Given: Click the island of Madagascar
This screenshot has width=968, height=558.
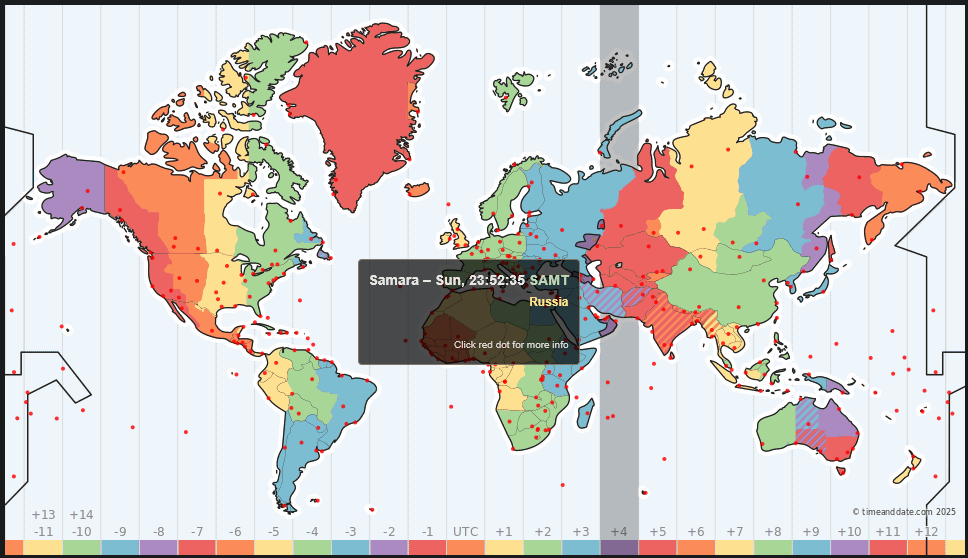Looking at the screenshot, I should tap(586, 414).
